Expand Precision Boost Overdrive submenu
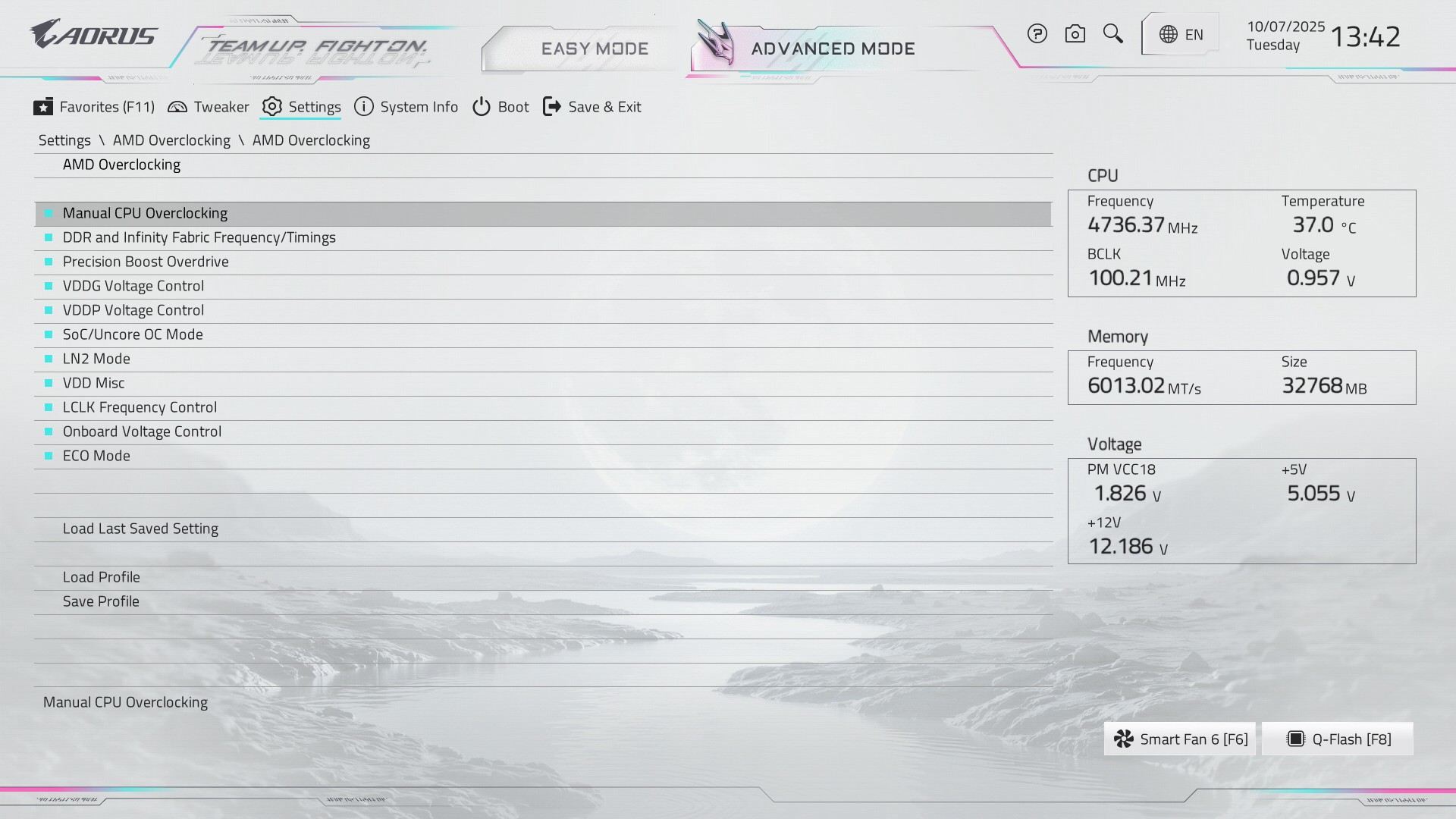1456x819 pixels. [146, 262]
